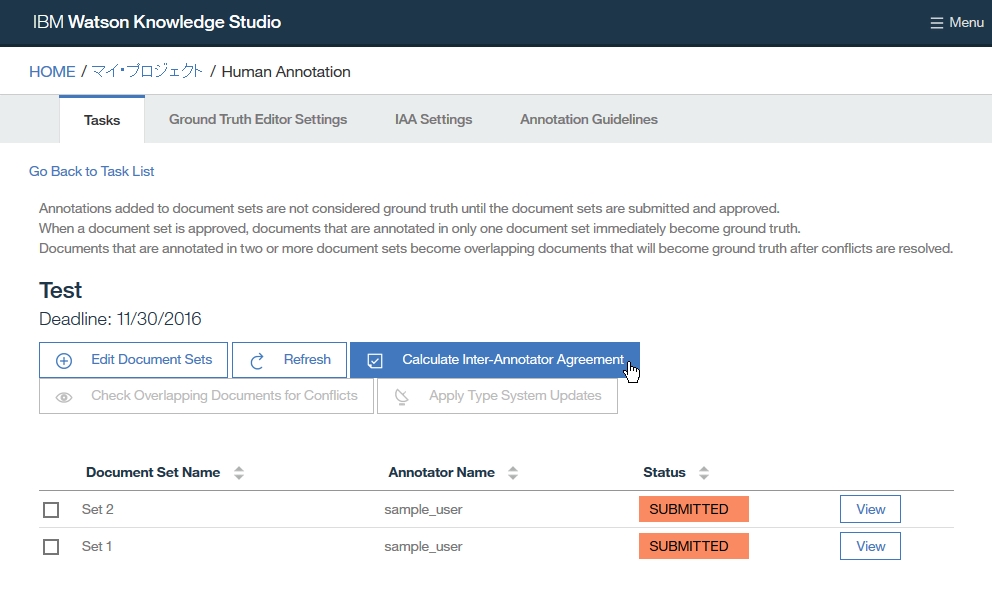Follow the Go Back to Task List link
The width and height of the screenshot is (992, 601).
[91, 171]
